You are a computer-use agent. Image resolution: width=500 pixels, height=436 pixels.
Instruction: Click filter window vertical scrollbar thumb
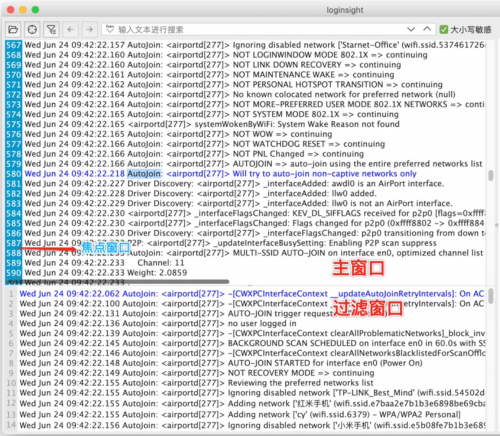(x=491, y=296)
